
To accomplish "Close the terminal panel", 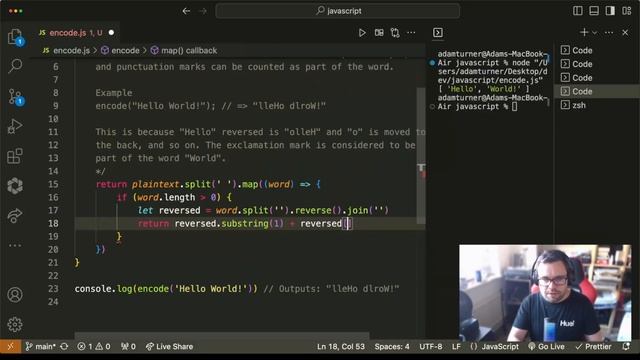I will [x=625, y=33].
